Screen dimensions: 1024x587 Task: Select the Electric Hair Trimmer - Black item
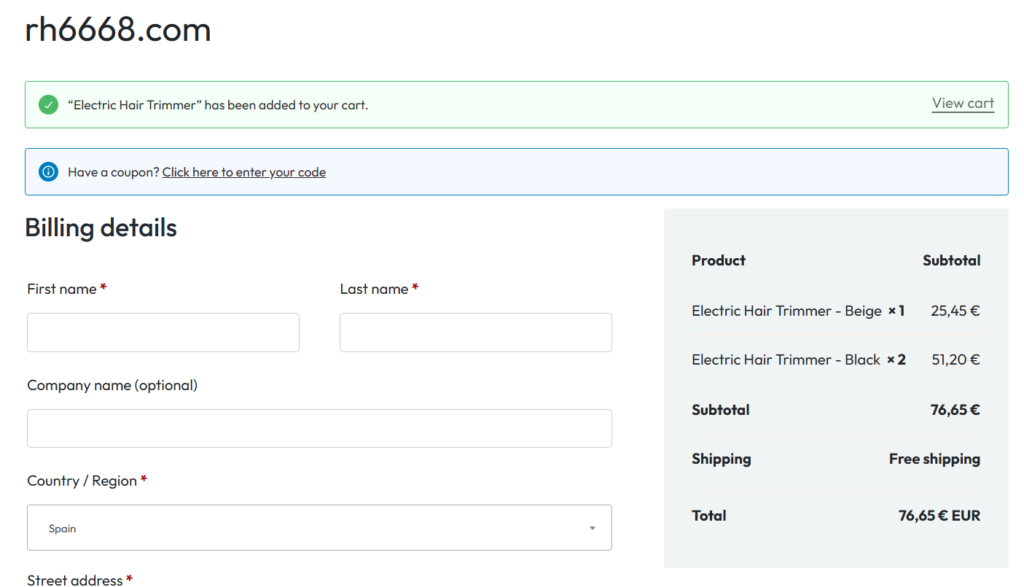[x=786, y=360]
